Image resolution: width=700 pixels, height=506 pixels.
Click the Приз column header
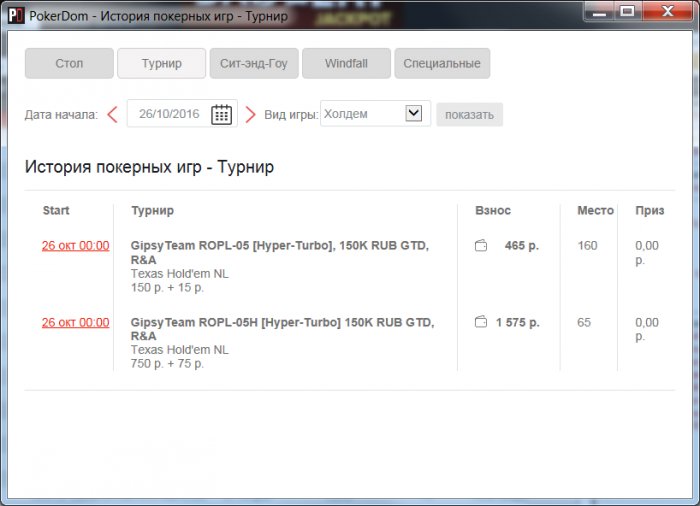tap(650, 210)
